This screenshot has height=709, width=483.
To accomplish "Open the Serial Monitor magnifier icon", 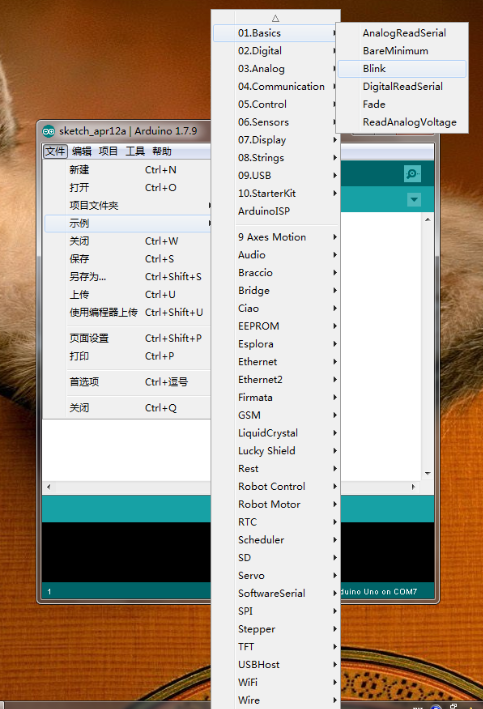I will [412, 174].
